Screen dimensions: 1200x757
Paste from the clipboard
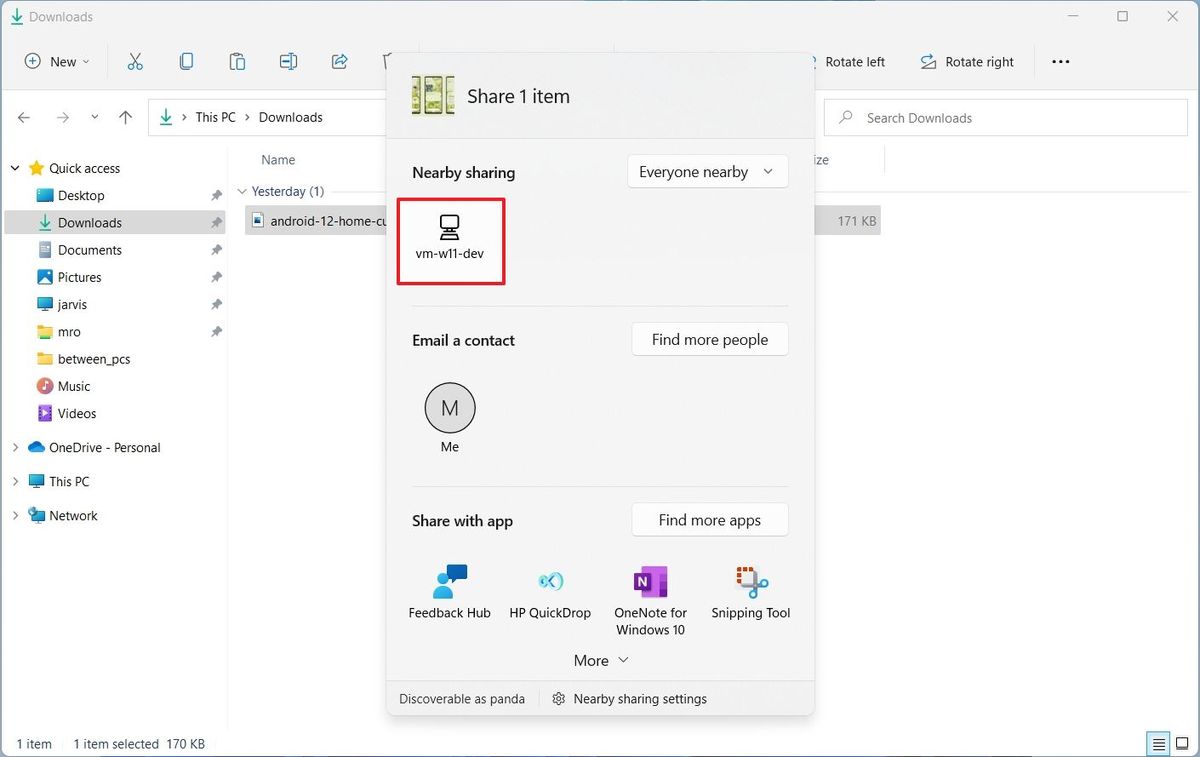[x=237, y=61]
